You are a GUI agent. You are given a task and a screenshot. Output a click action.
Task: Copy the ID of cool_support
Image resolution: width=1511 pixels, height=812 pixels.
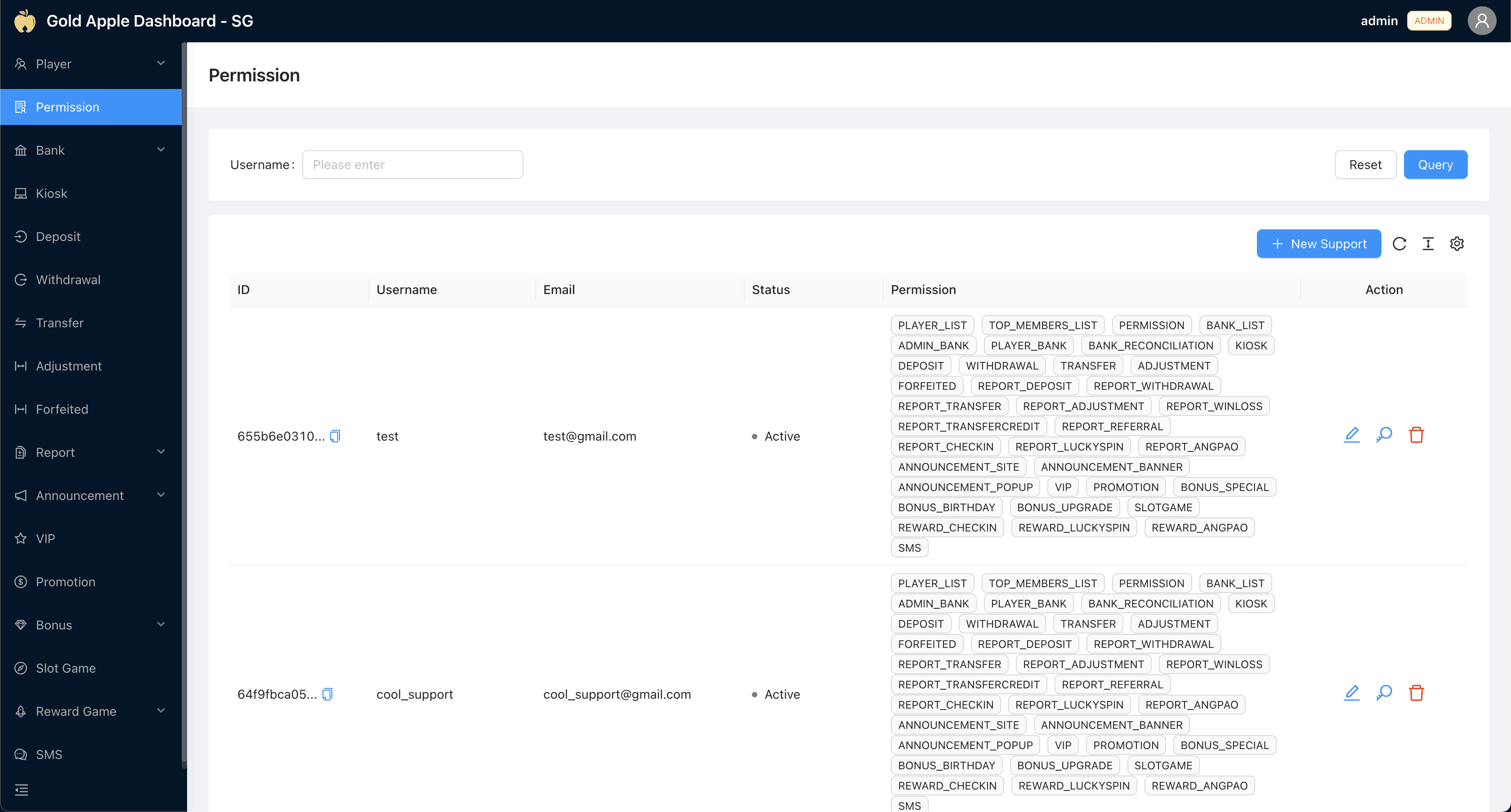(327, 694)
